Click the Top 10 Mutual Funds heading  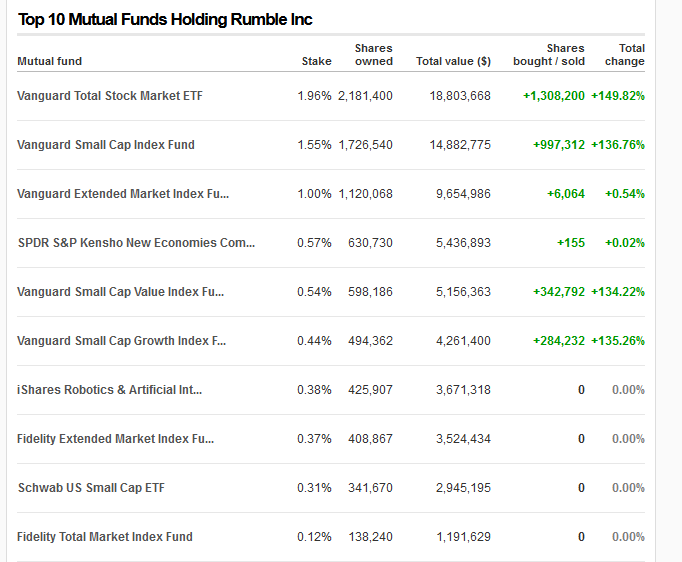click(165, 20)
